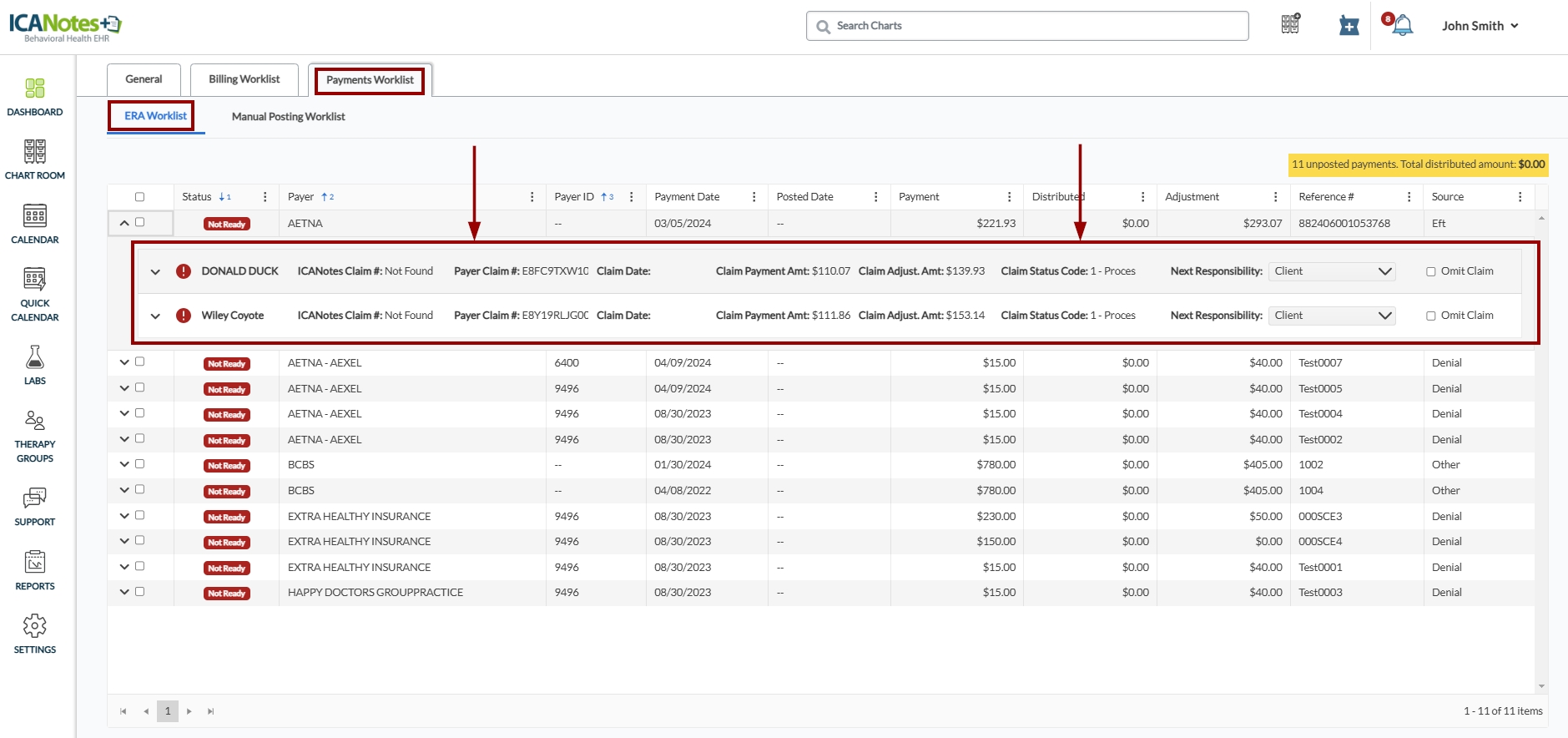This screenshot has height=738, width=1568.
Task: Open Next Responsibility dropdown for DONALD DUCK
Action: [x=1332, y=271]
